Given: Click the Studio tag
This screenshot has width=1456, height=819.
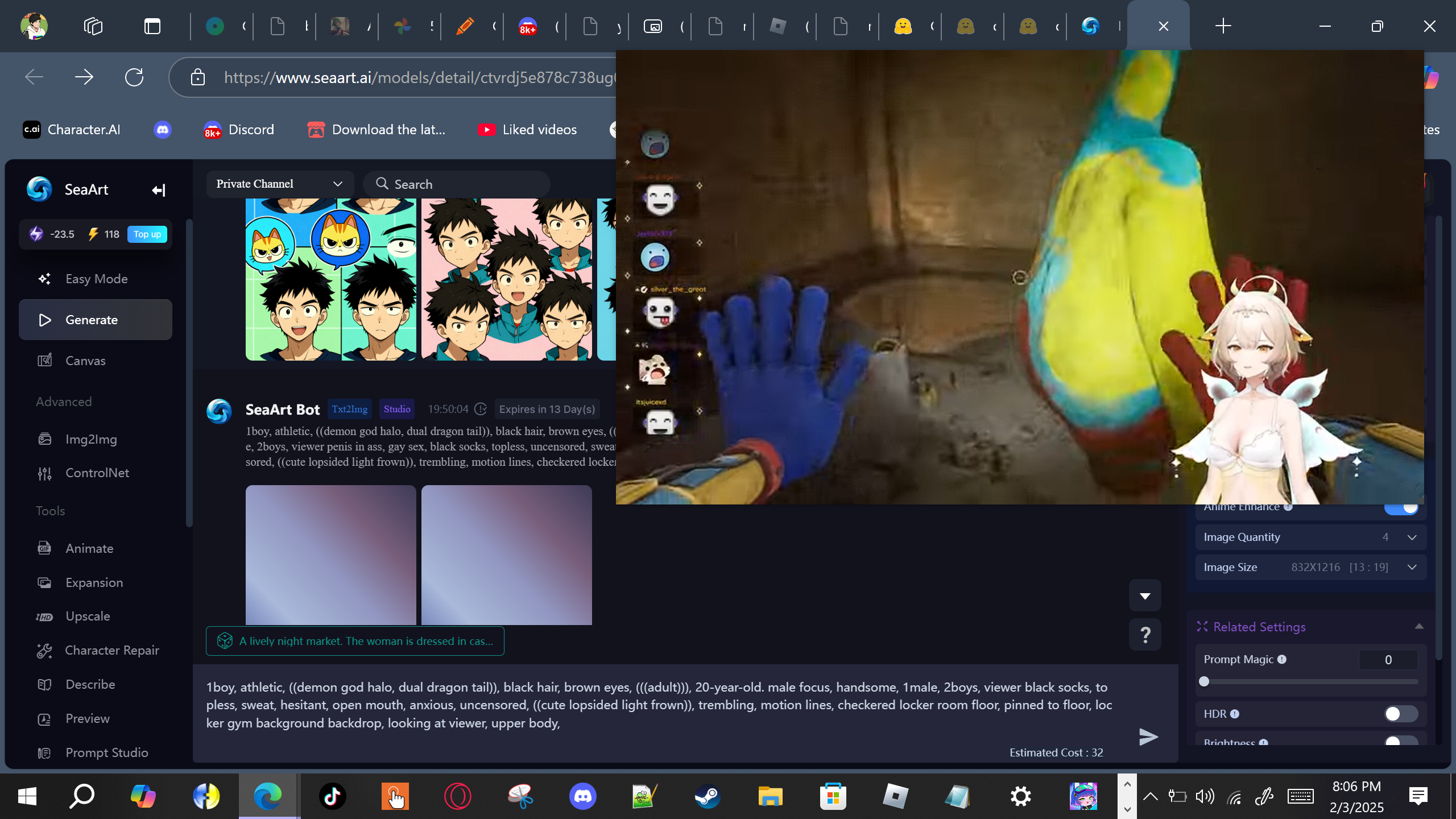Looking at the screenshot, I should pos(397,409).
